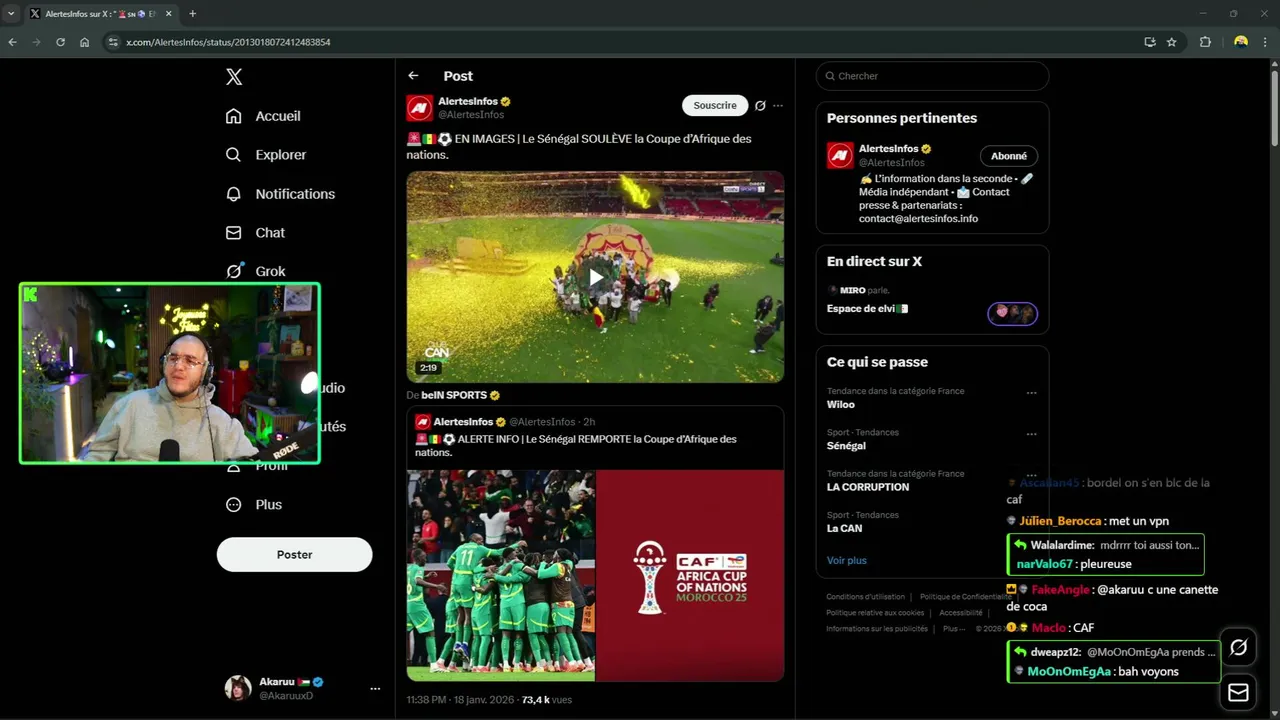
Task: Open the Wiloo trend
Action: pos(840,405)
